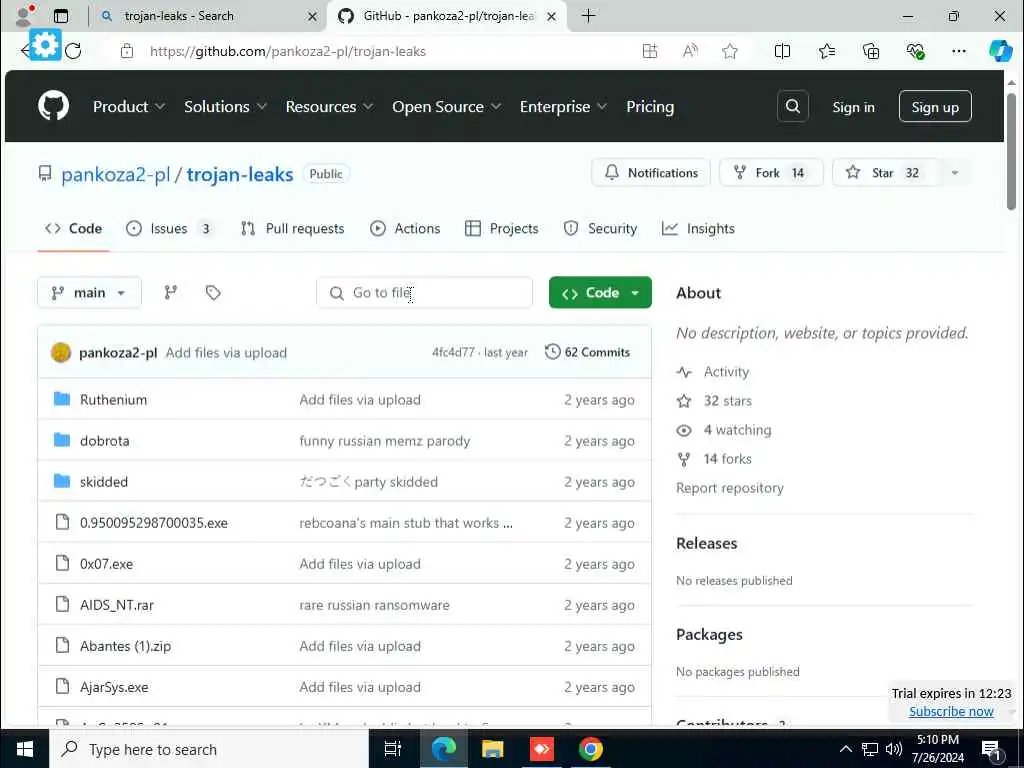This screenshot has height=768, width=1024.
Task: Open a new browser tab
Action: (x=588, y=16)
